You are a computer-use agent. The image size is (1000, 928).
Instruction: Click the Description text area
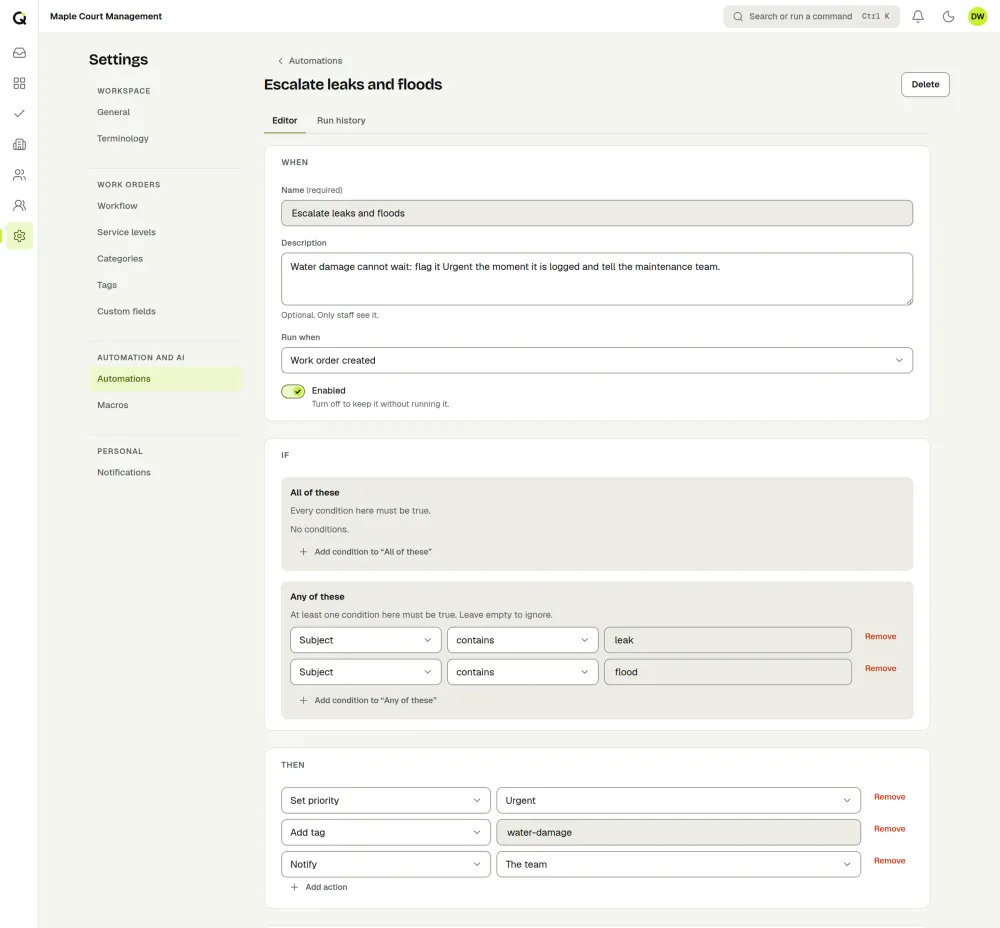597,279
